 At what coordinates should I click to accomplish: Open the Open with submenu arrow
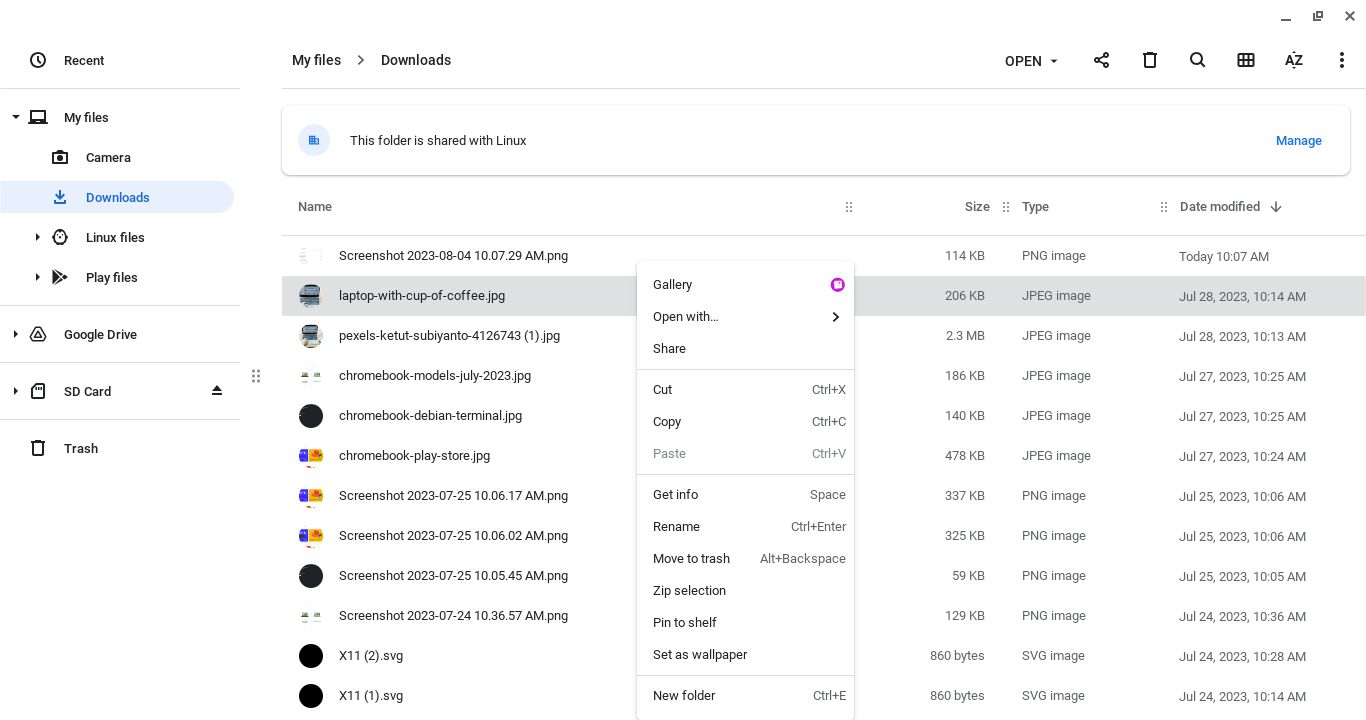835,317
